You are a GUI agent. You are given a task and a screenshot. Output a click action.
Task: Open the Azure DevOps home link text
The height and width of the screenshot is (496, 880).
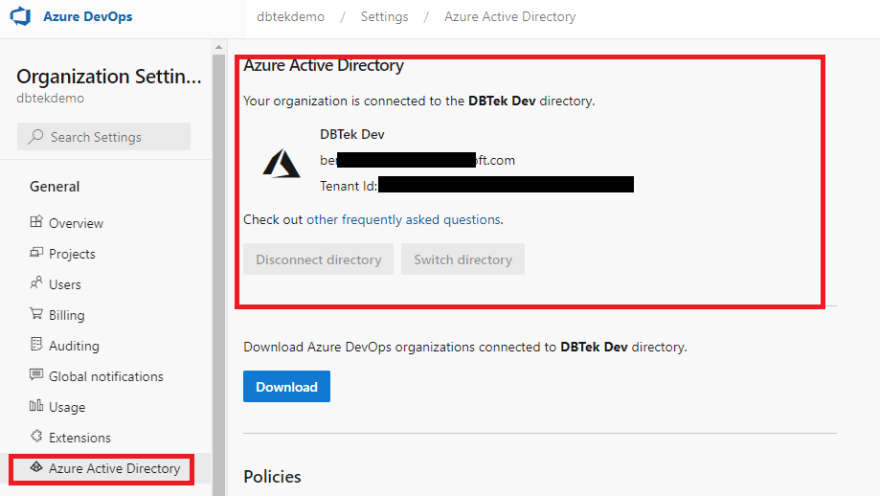tap(88, 17)
